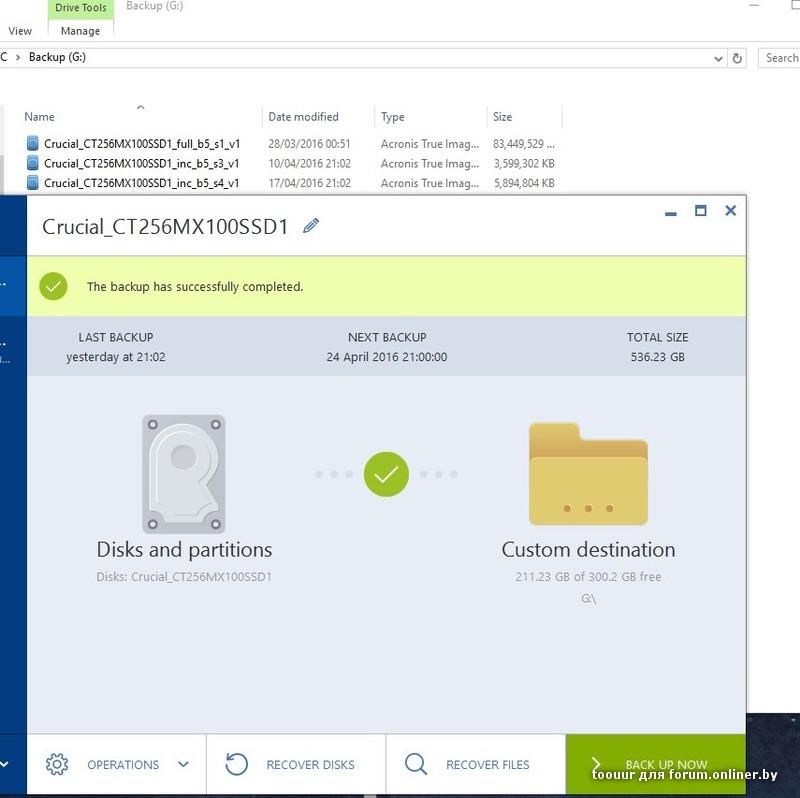Minimize the Acronis backup window
The width and height of the screenshot is (800, 798).
(x=671, y=212)
